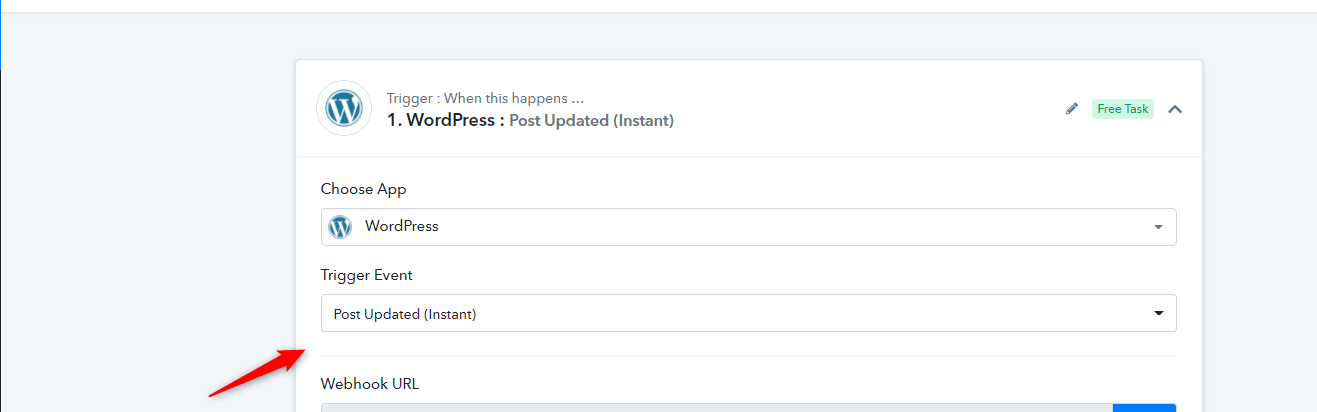Viewport: 1317px width, 412px height.
Task: Click 'Post Updated (Instant)' text in step header
Action: click(x=591, y=121)
